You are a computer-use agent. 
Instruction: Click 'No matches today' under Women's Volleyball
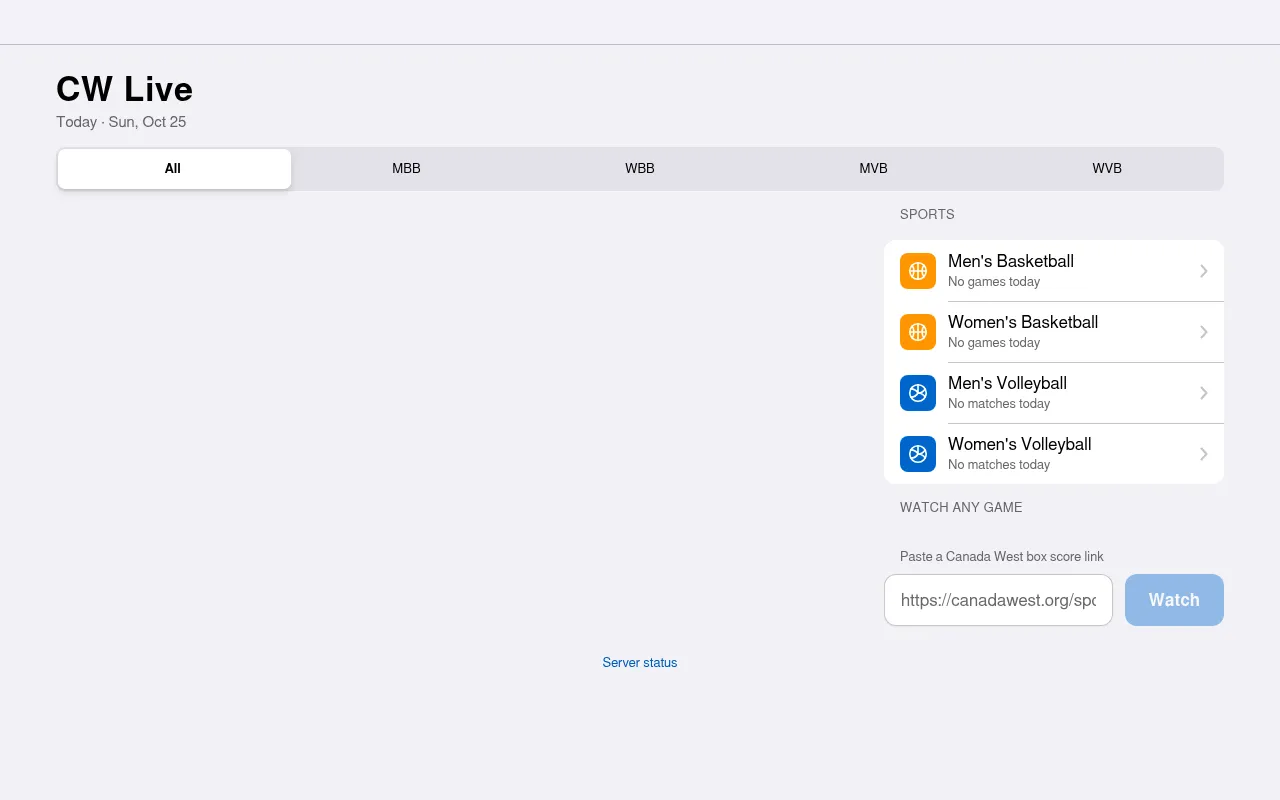999,465
